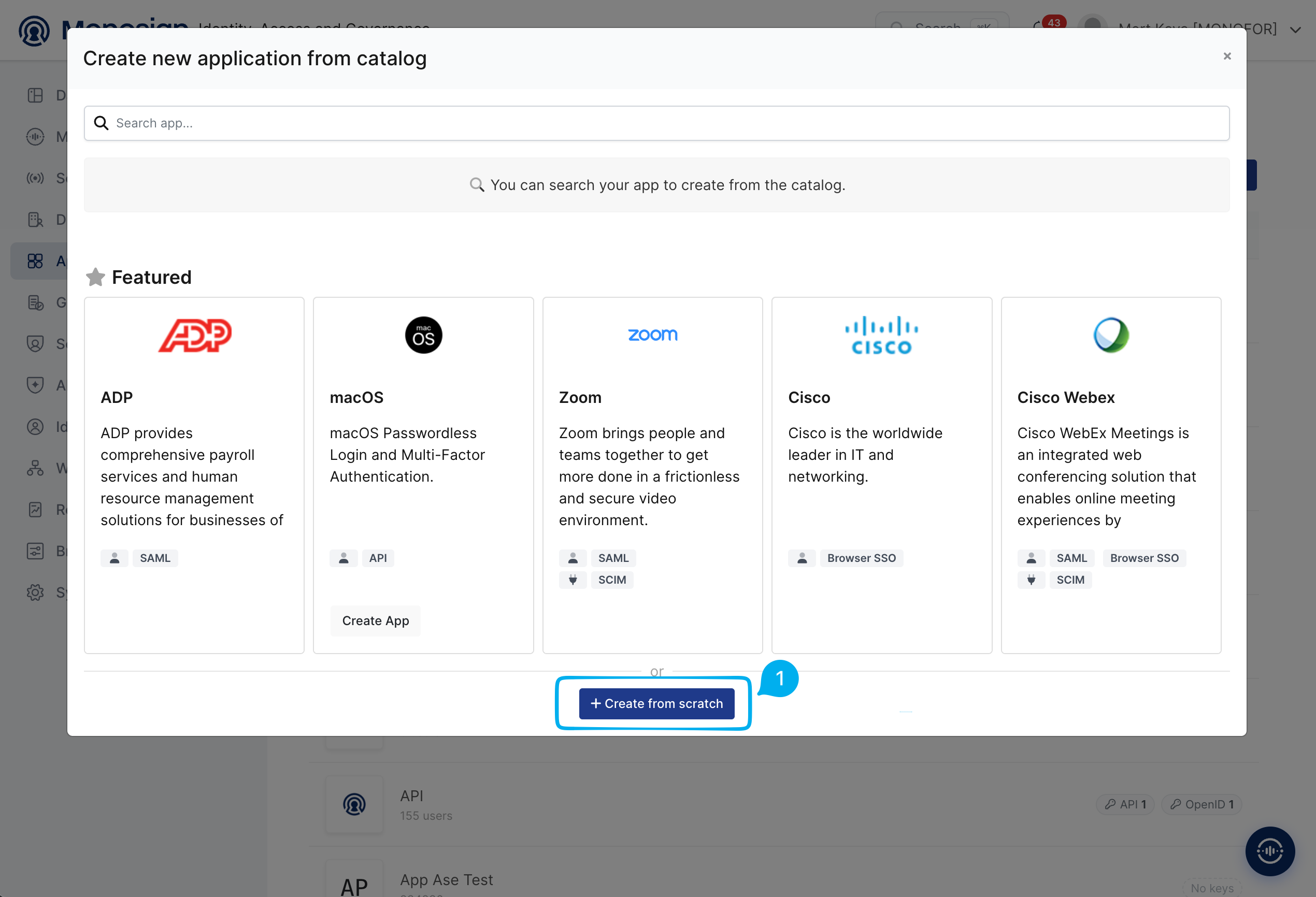The image size is (1316, 897).
Task: Click the user circle icon in the sidebar
Action: 35,427
